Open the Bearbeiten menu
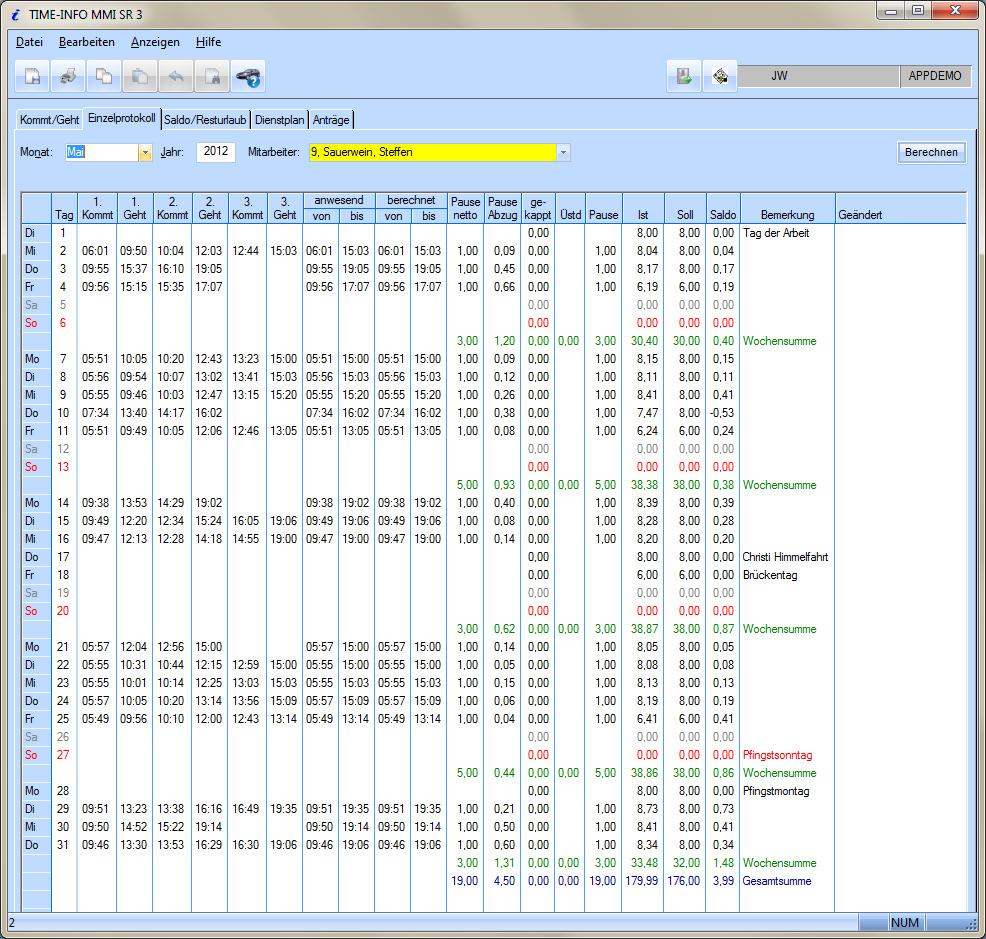986x939 pixels. point(87,42)
